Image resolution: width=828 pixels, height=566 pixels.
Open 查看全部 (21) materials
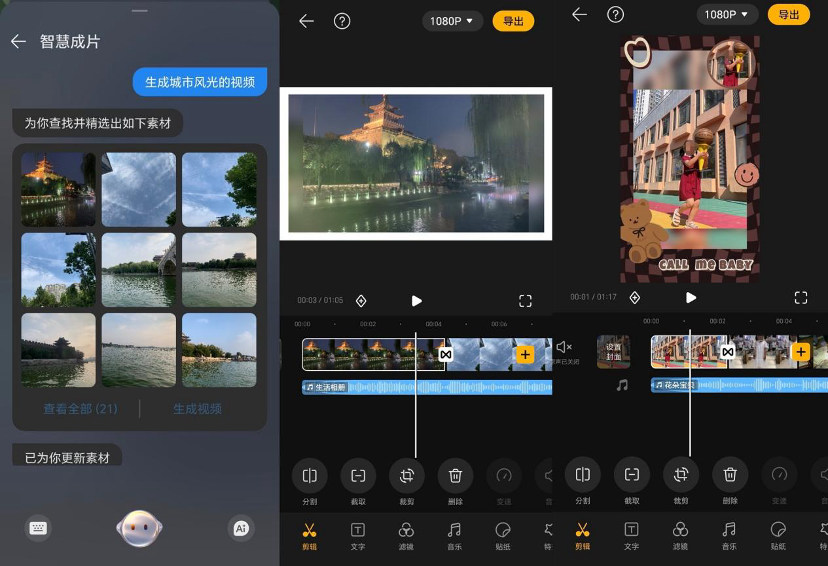[80, 409]
